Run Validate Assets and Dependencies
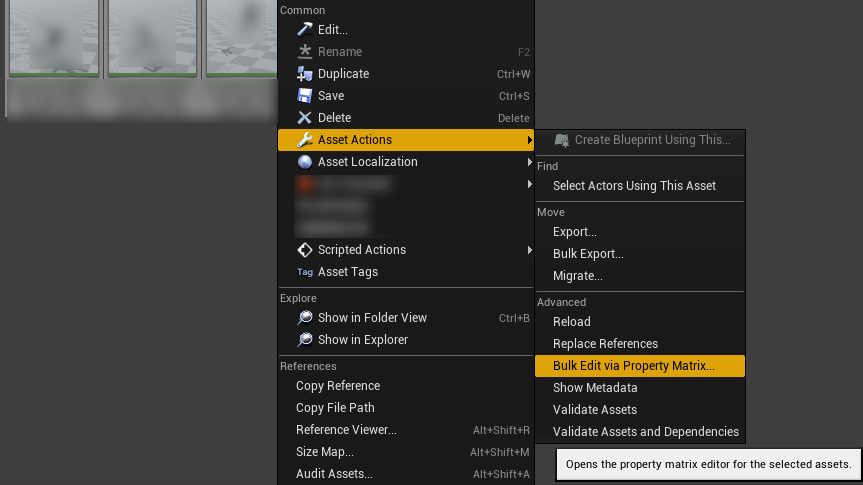 [x=645, y=432]
